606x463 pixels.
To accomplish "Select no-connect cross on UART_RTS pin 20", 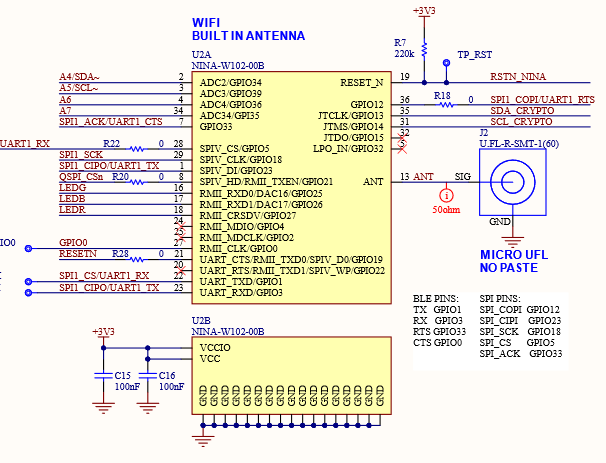I will [181, 271].
